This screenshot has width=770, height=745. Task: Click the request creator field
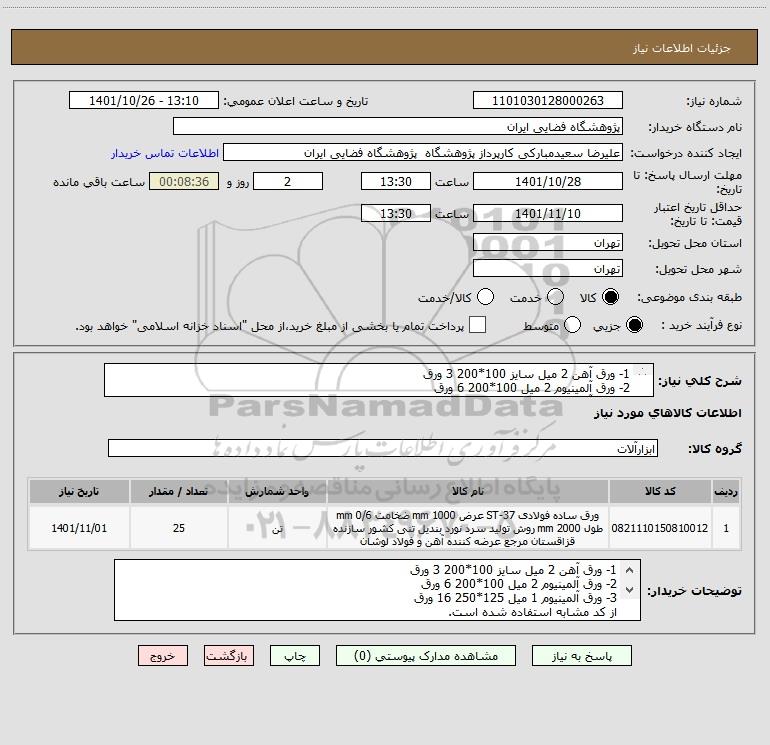423,153
